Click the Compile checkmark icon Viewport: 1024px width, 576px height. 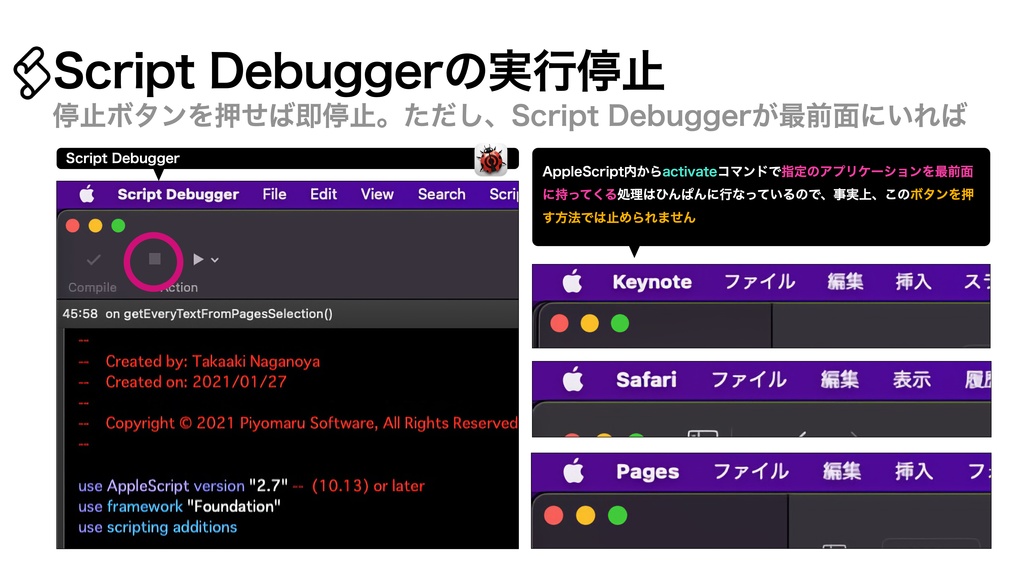[93, 258]
